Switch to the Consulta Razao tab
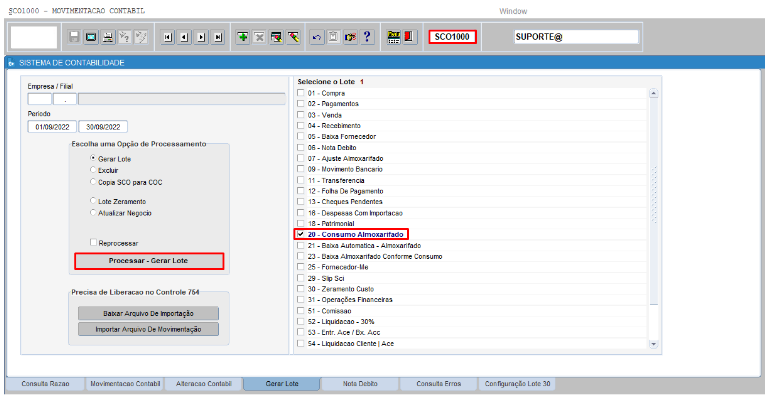Screen dimensions: 767x395 click(x=45, y=384)
